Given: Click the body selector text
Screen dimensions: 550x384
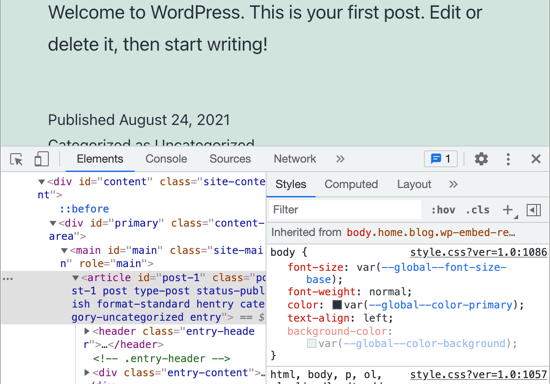Looking at the screenshot, I should point(282,252).
